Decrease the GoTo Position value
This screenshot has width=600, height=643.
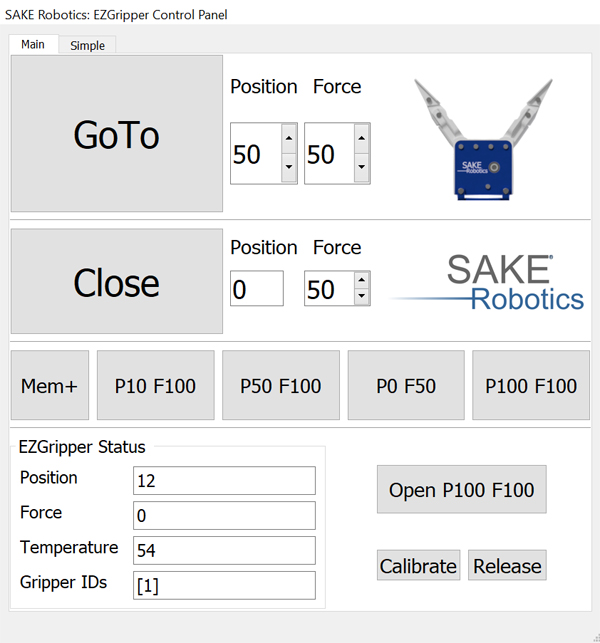click(x=289, y=168)
